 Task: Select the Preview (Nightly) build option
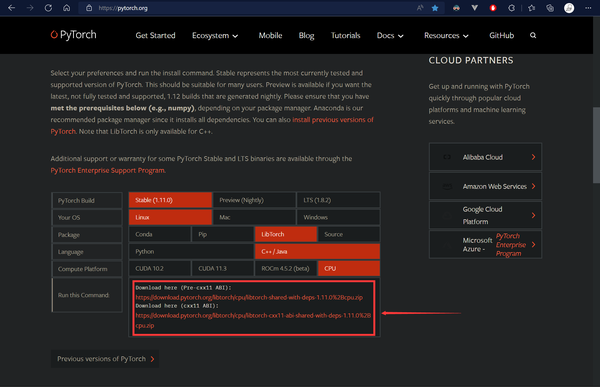[x=254, y=200]
